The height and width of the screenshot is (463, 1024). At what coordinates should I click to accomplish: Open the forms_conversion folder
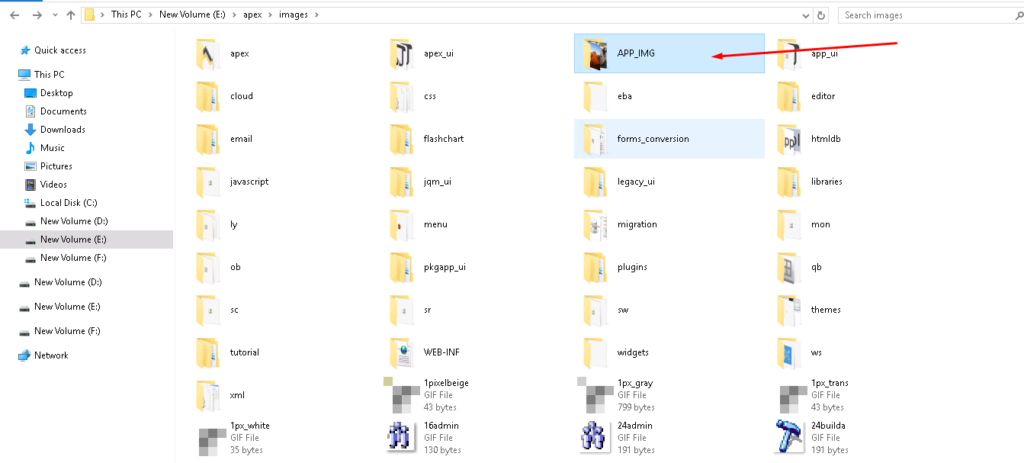652,138
